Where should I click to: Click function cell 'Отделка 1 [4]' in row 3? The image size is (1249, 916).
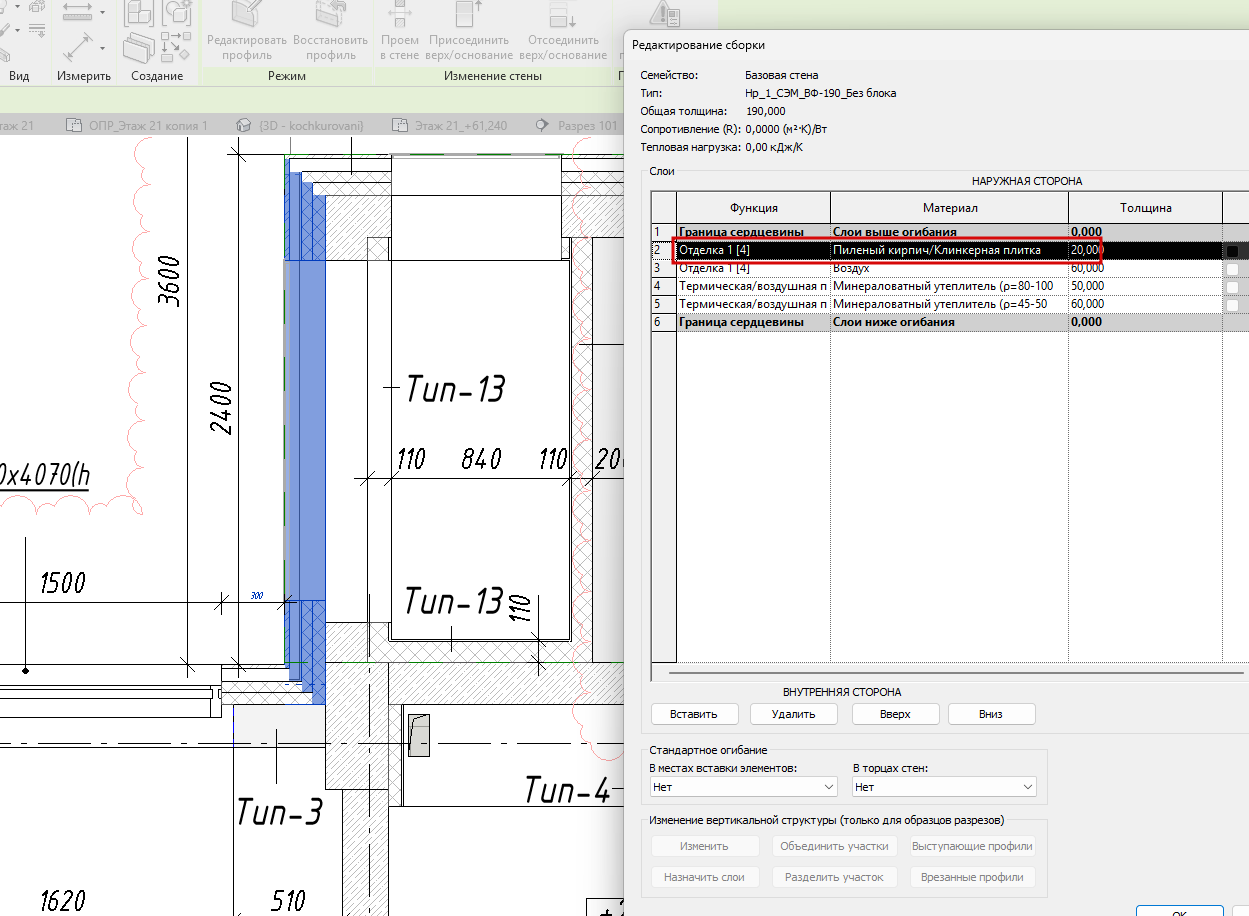[754, 268]
